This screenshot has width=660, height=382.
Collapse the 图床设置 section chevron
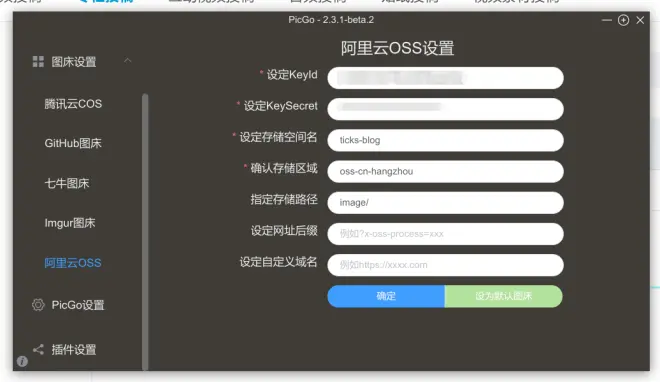(128, 61)
